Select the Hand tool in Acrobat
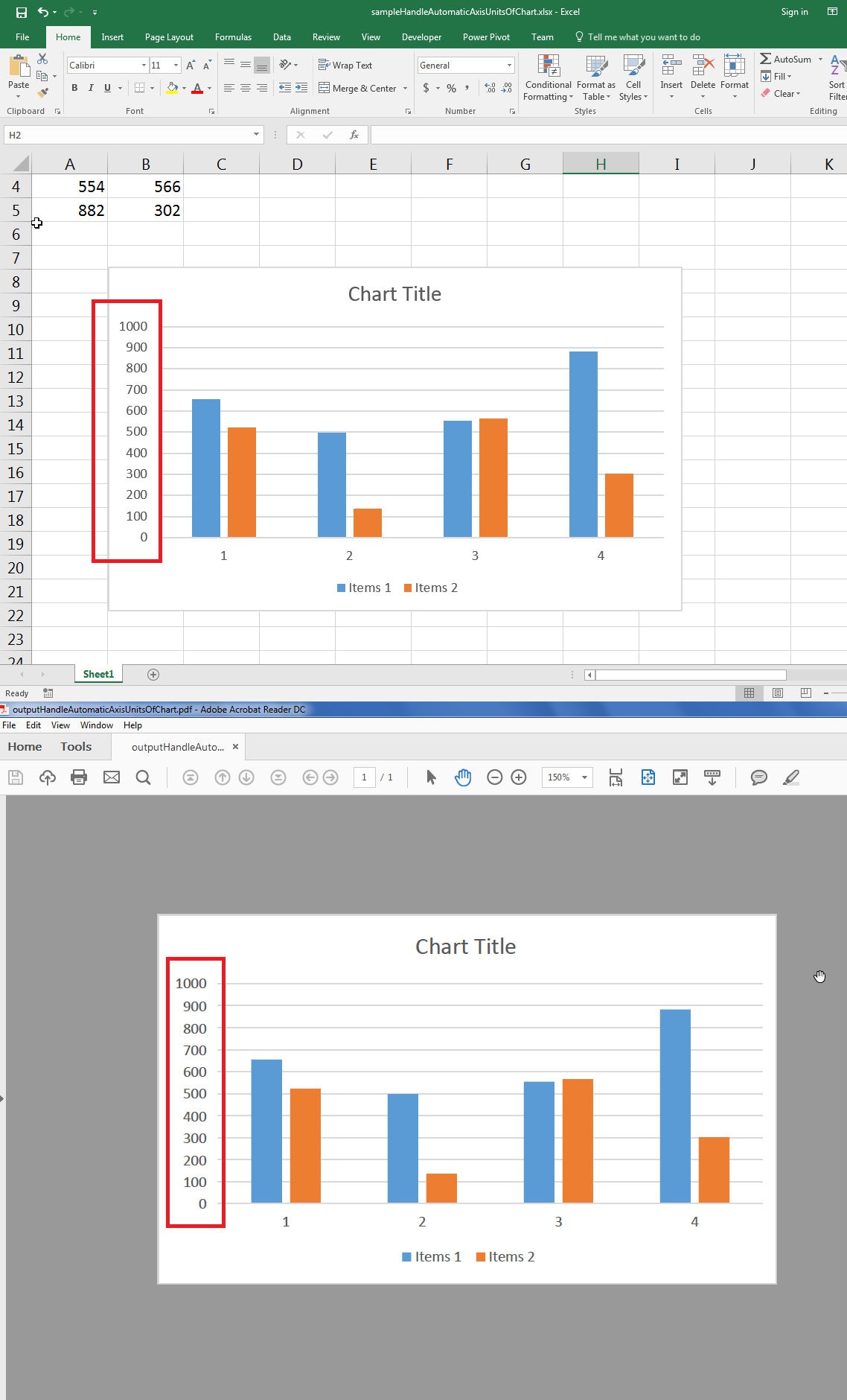 click(x=463, y=777)
